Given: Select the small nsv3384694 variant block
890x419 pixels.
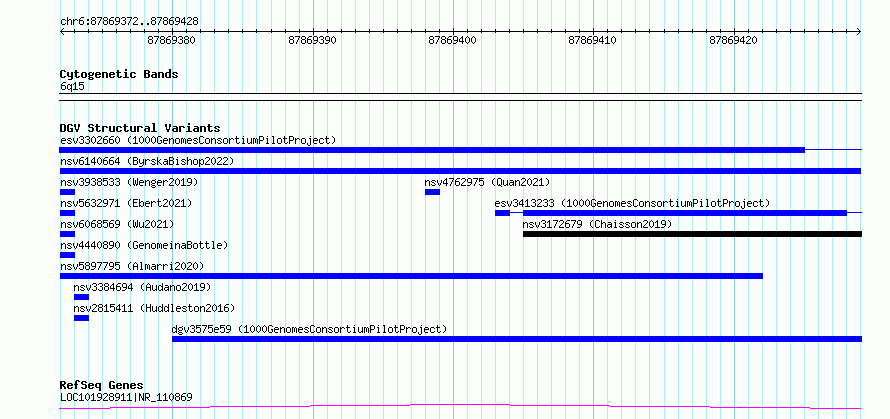Looking at the screenshot, I should pyautogui.click(x=81, y=297).
